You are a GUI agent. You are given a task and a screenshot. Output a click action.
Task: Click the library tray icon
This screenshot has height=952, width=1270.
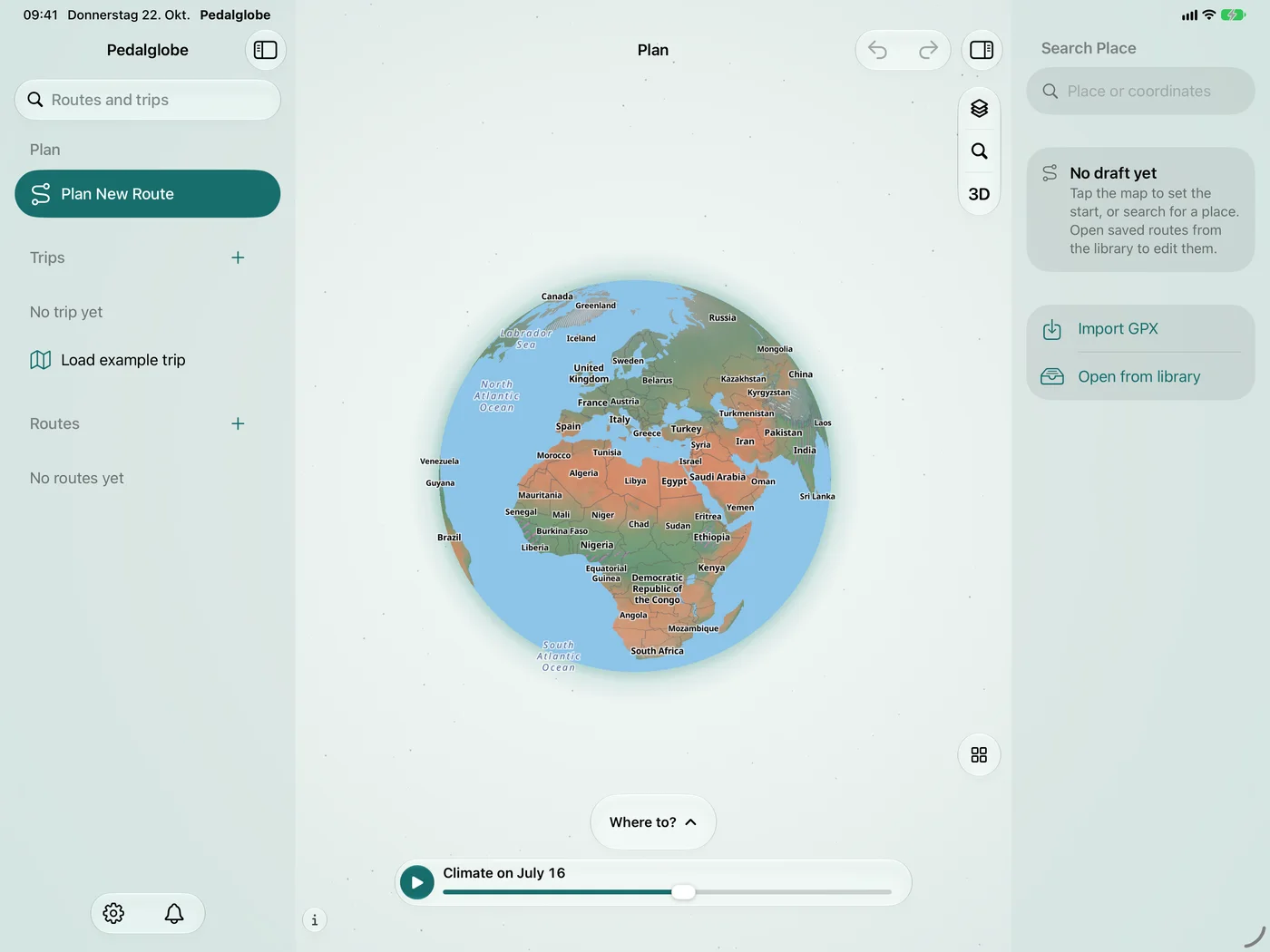pyautogui.click(x=1052, y=376)
